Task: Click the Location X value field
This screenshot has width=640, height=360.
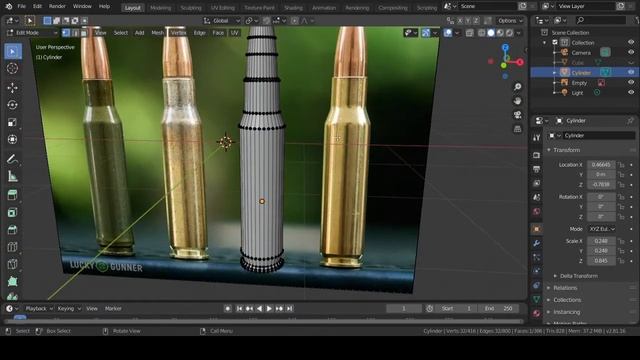Action: [601, 165]
